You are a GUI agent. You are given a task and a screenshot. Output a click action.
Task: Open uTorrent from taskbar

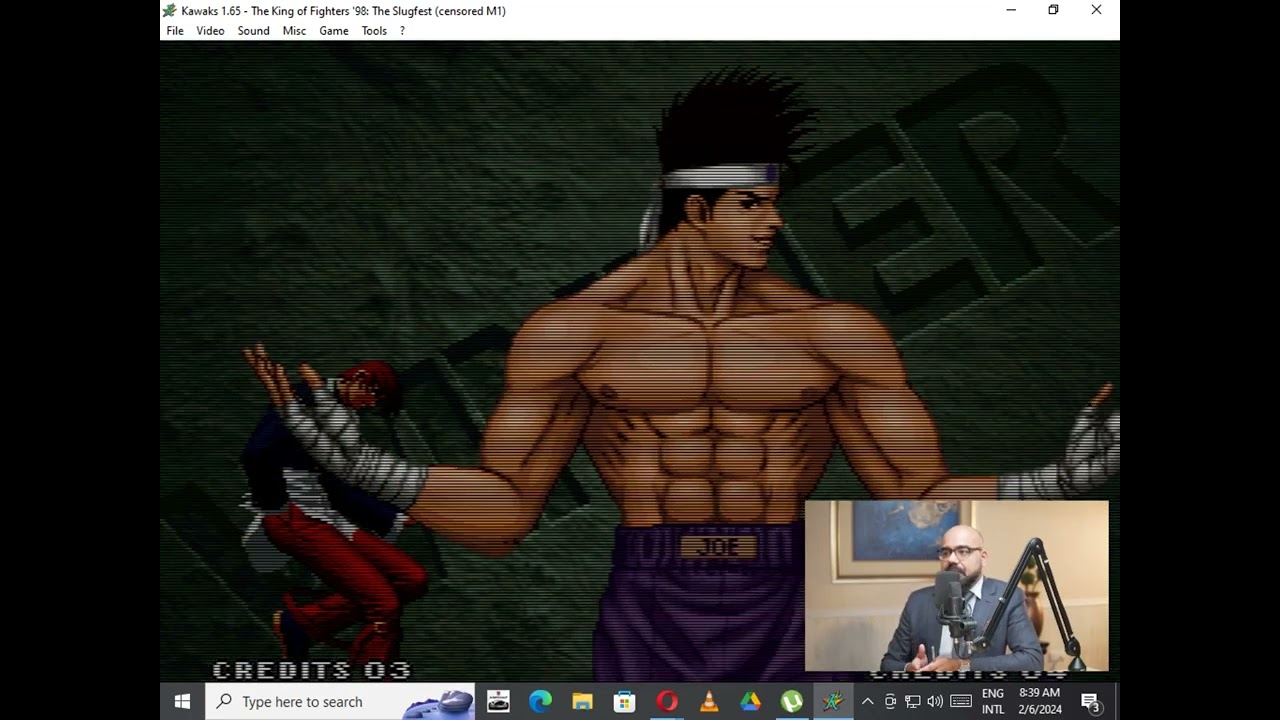pos(791,702)
